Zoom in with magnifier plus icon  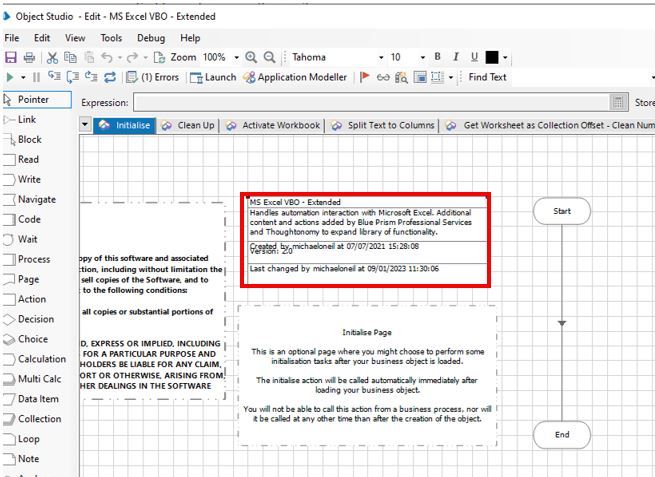(251, 57)
